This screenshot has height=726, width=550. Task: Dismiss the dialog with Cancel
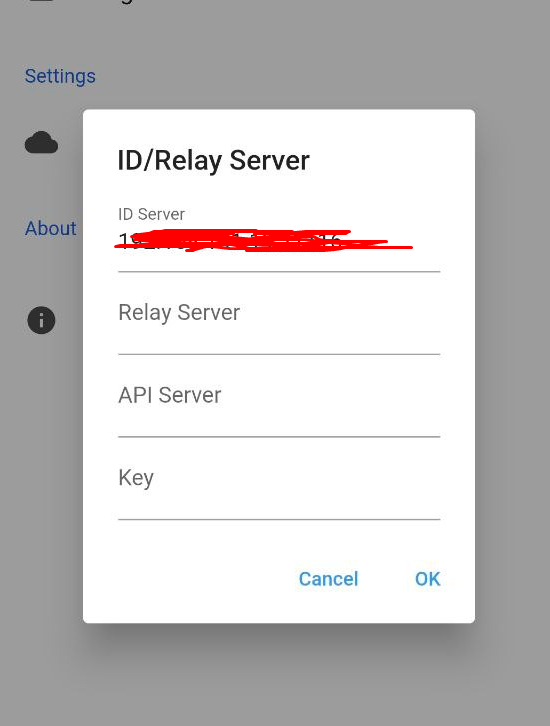click(x=328, y=579)
